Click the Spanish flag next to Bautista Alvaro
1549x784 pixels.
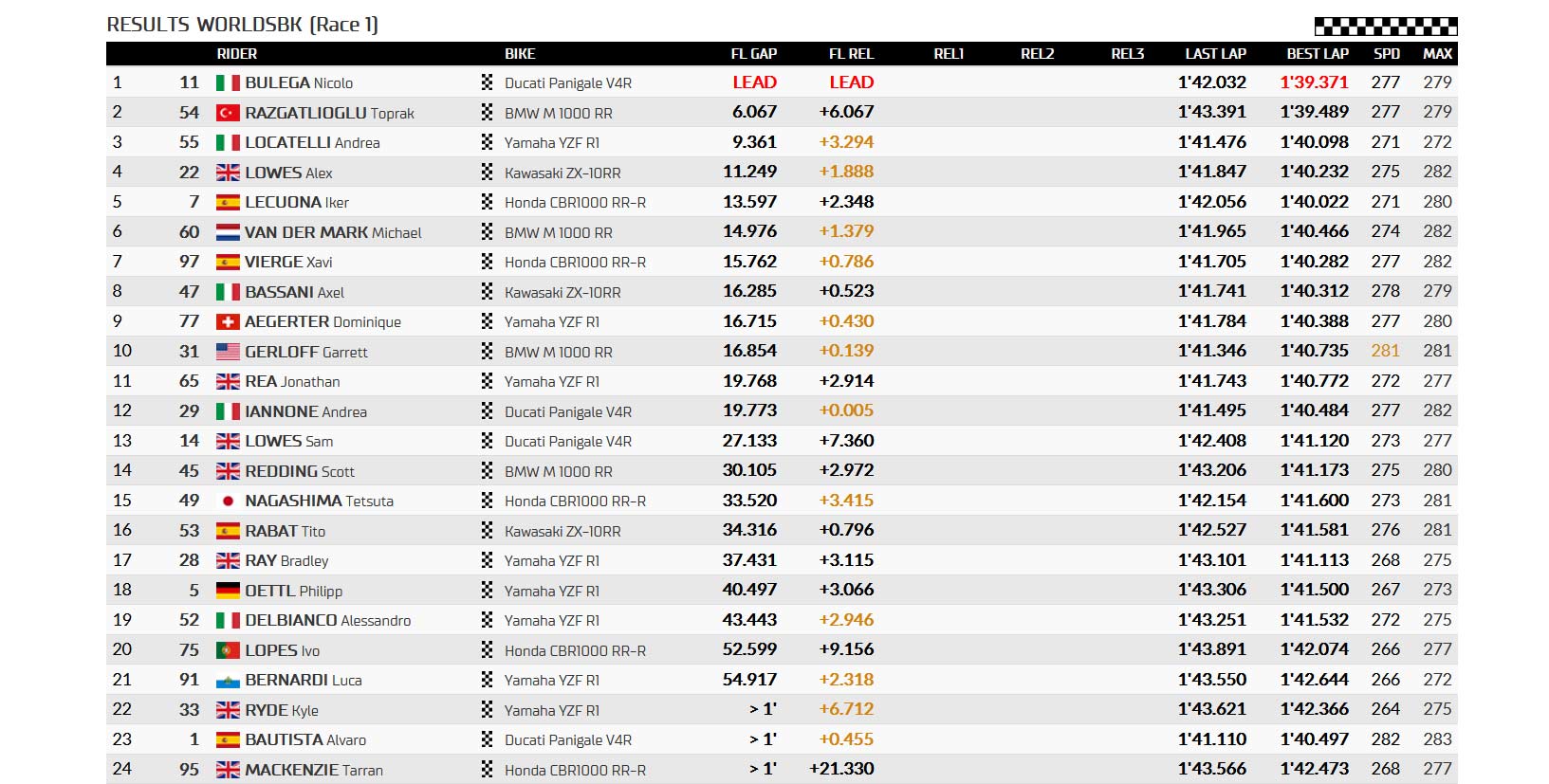coord(228,740)
